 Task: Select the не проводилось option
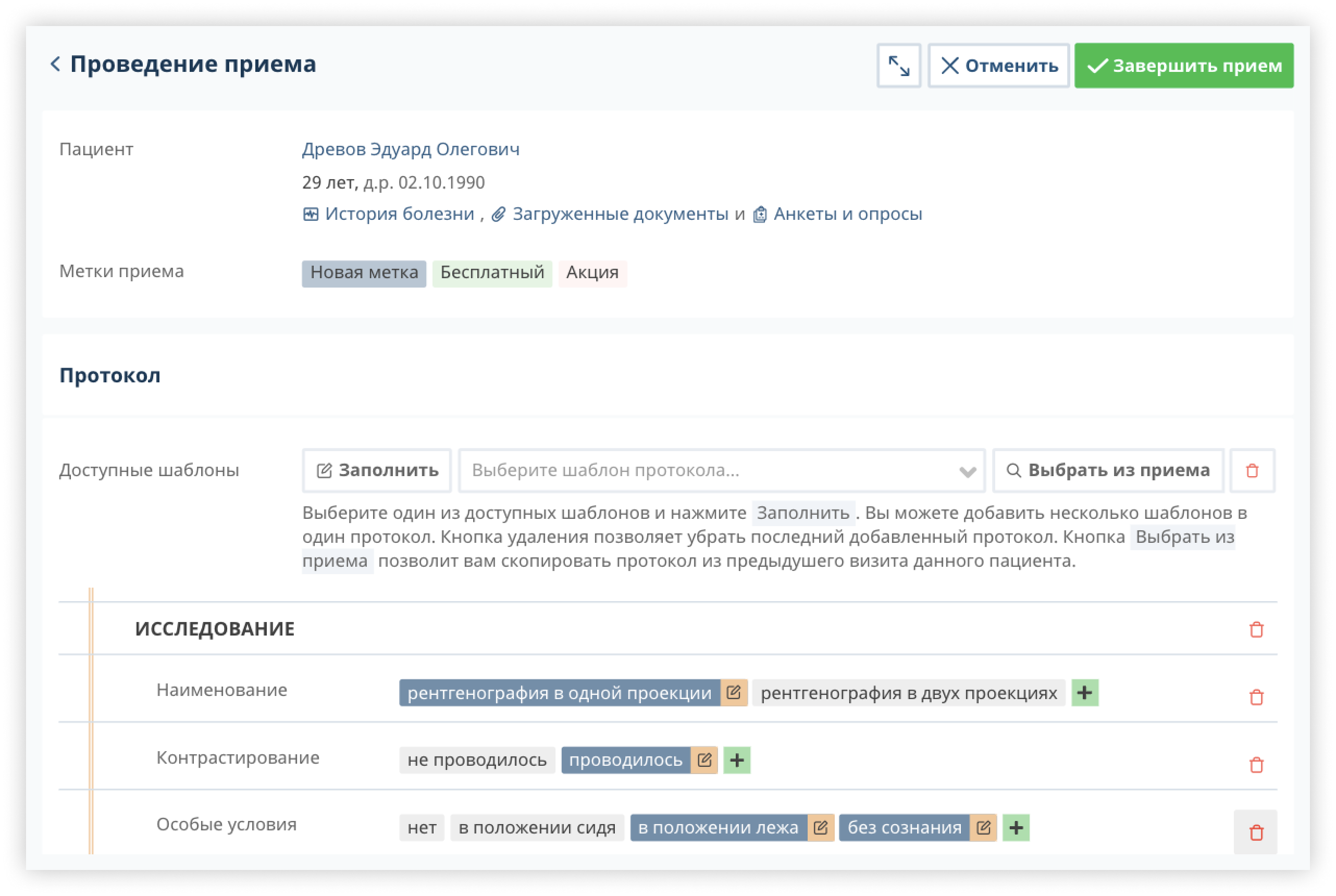point(477,761)
